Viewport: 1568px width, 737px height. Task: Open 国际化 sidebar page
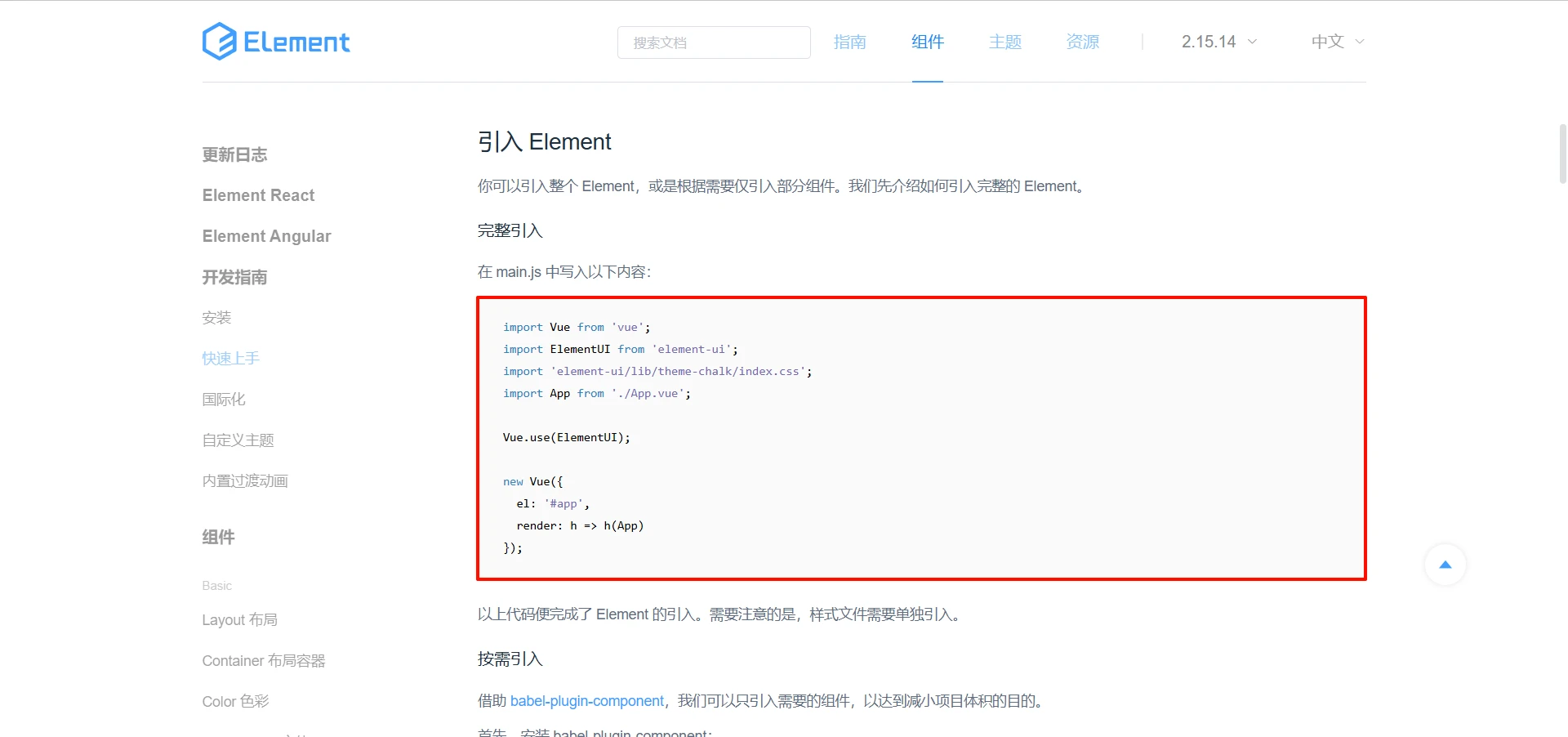coord(224,400)
